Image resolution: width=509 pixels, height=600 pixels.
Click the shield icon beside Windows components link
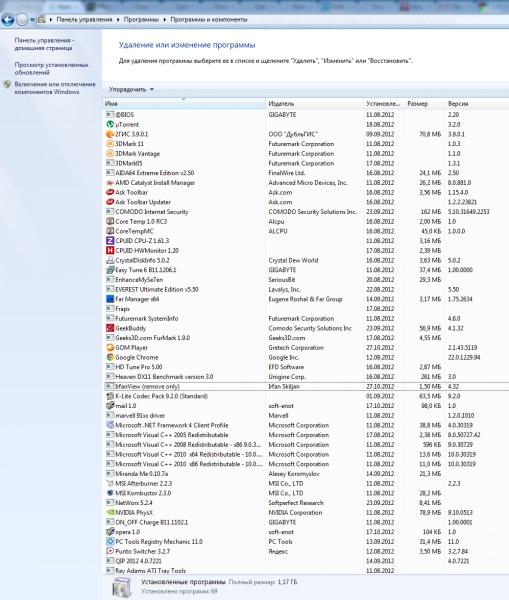pyautogui.click(x=7, y=85)
